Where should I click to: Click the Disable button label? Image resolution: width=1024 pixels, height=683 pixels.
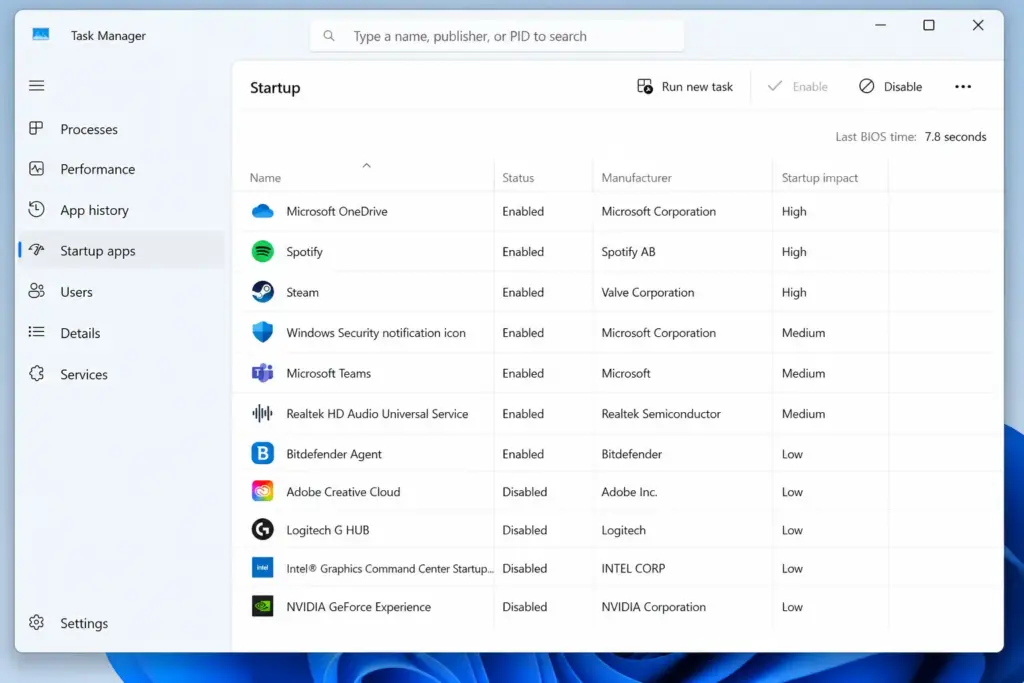point(903,87)
